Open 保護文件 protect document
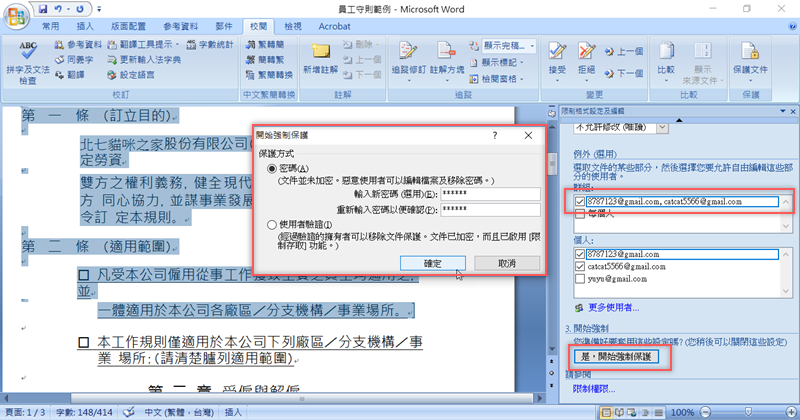The height and width of the screenshot is (420, 800). click(x=750, y=61)
